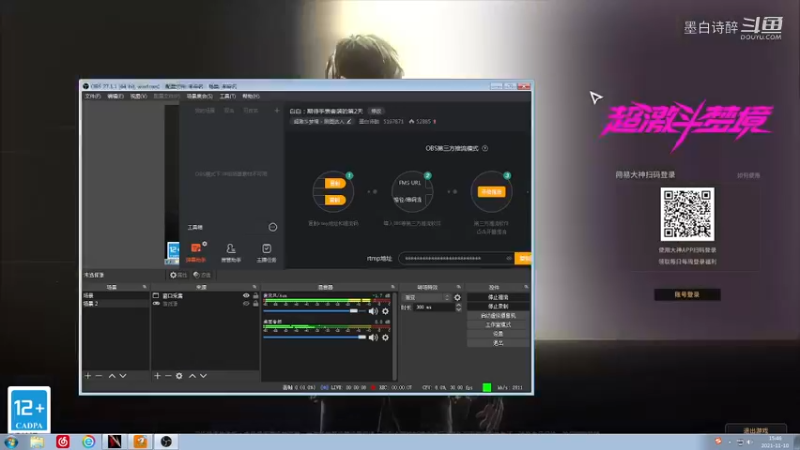Reveal rtmp address with eye icon
Screen dimensions: 800x450
click(509, 258)
